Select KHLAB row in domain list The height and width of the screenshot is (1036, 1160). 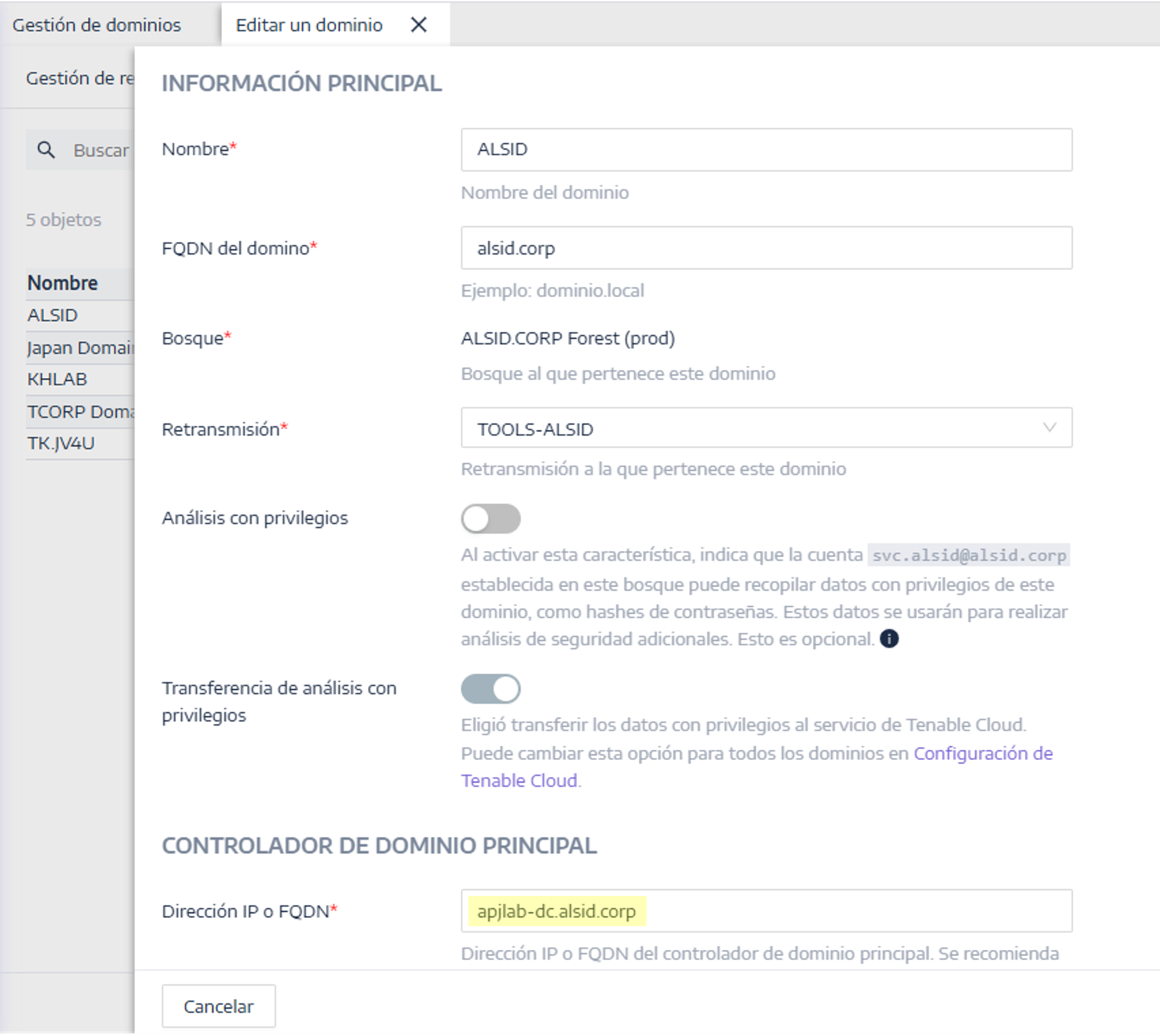[x=80, y=379]
